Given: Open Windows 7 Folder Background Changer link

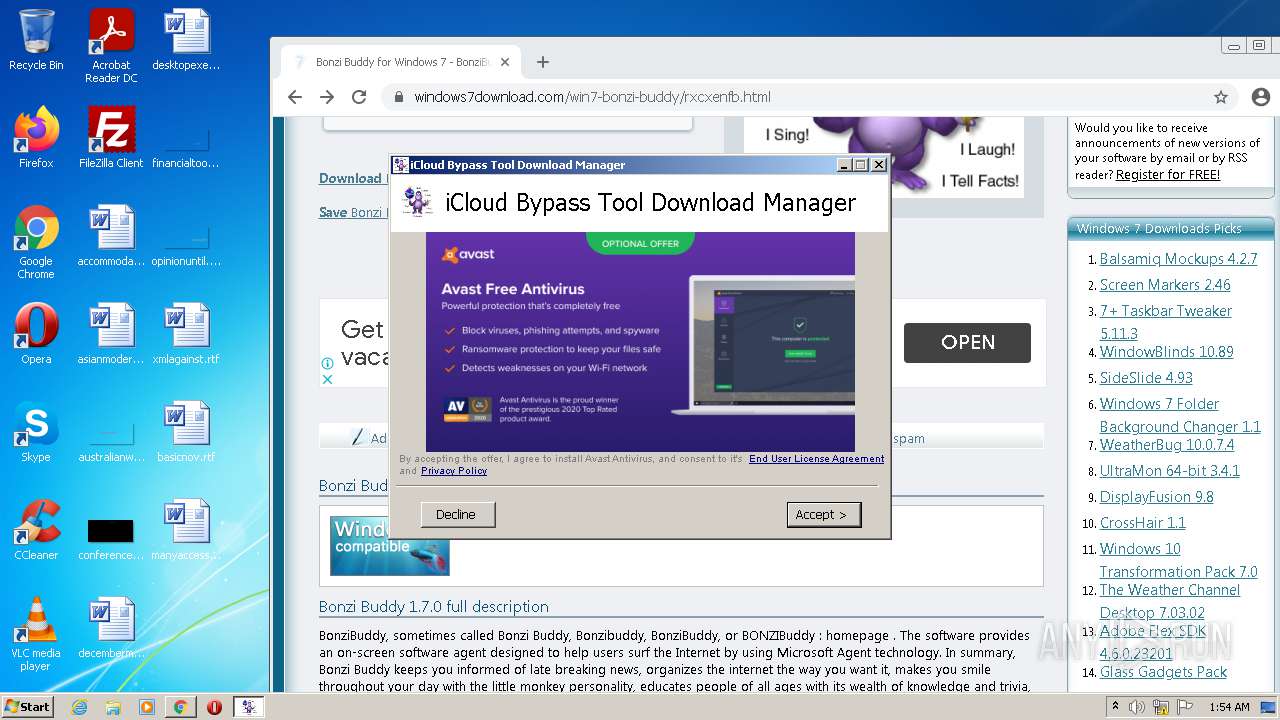Looking at the screenshot, I should tap(1180, 415).
